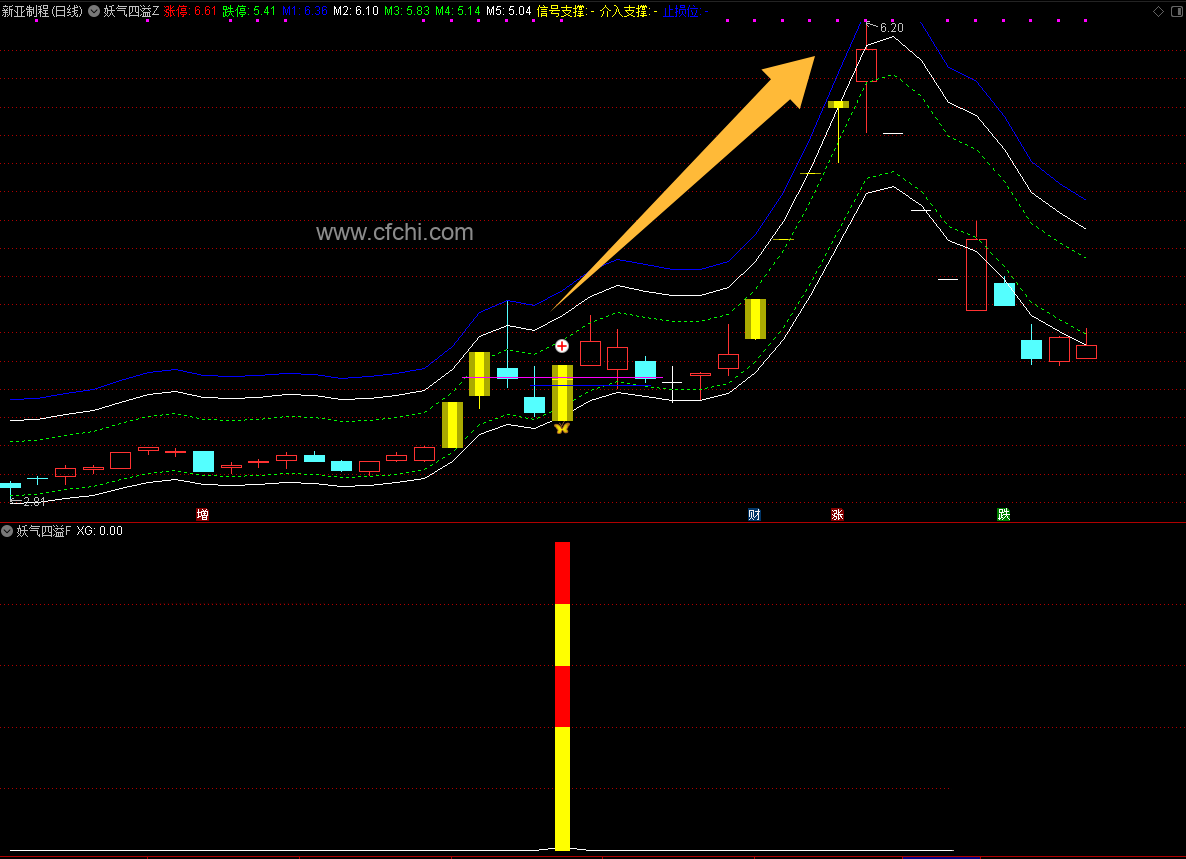Click the red plus-circle marker on chart
Image resolution: width=1186 pixels, height=859 pixels.
click(562, 346)
